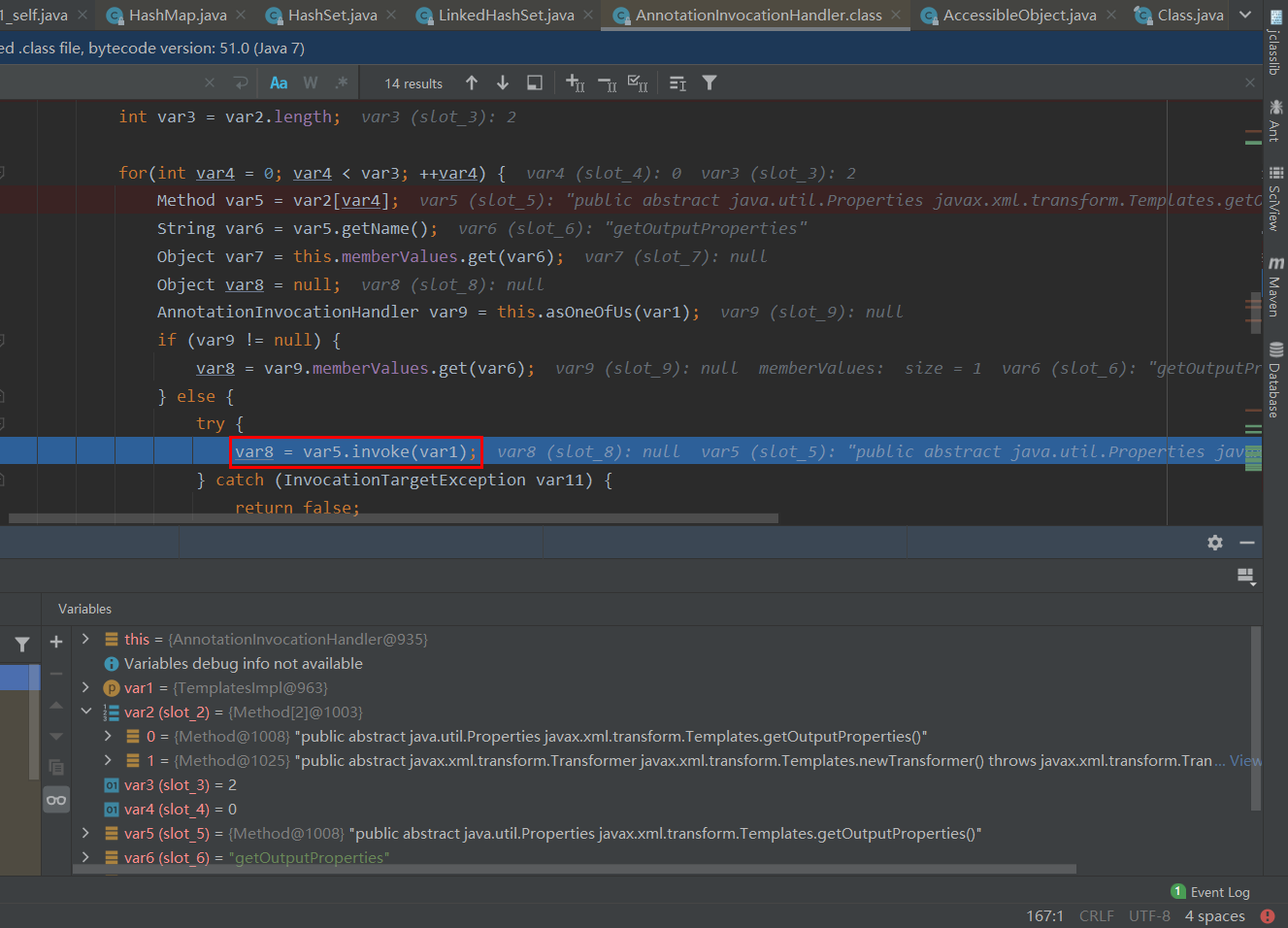Move watch up arrow in Variables

coord(56,705)
